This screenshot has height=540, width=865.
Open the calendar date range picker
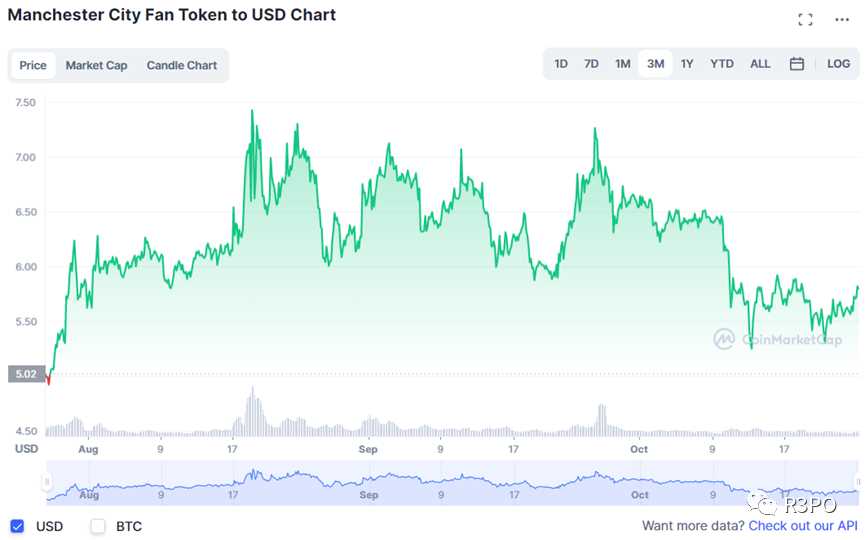point(797,64)
